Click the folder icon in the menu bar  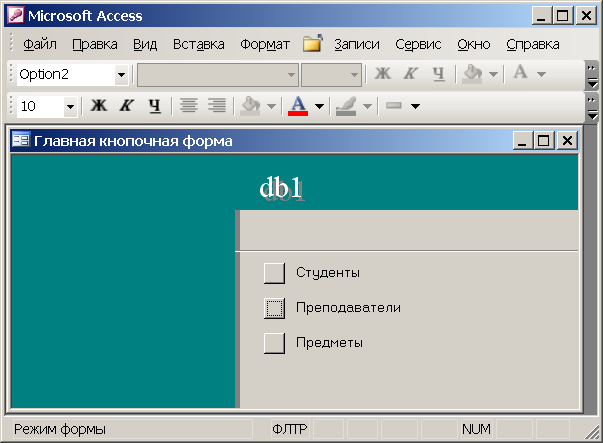[312, 43]
